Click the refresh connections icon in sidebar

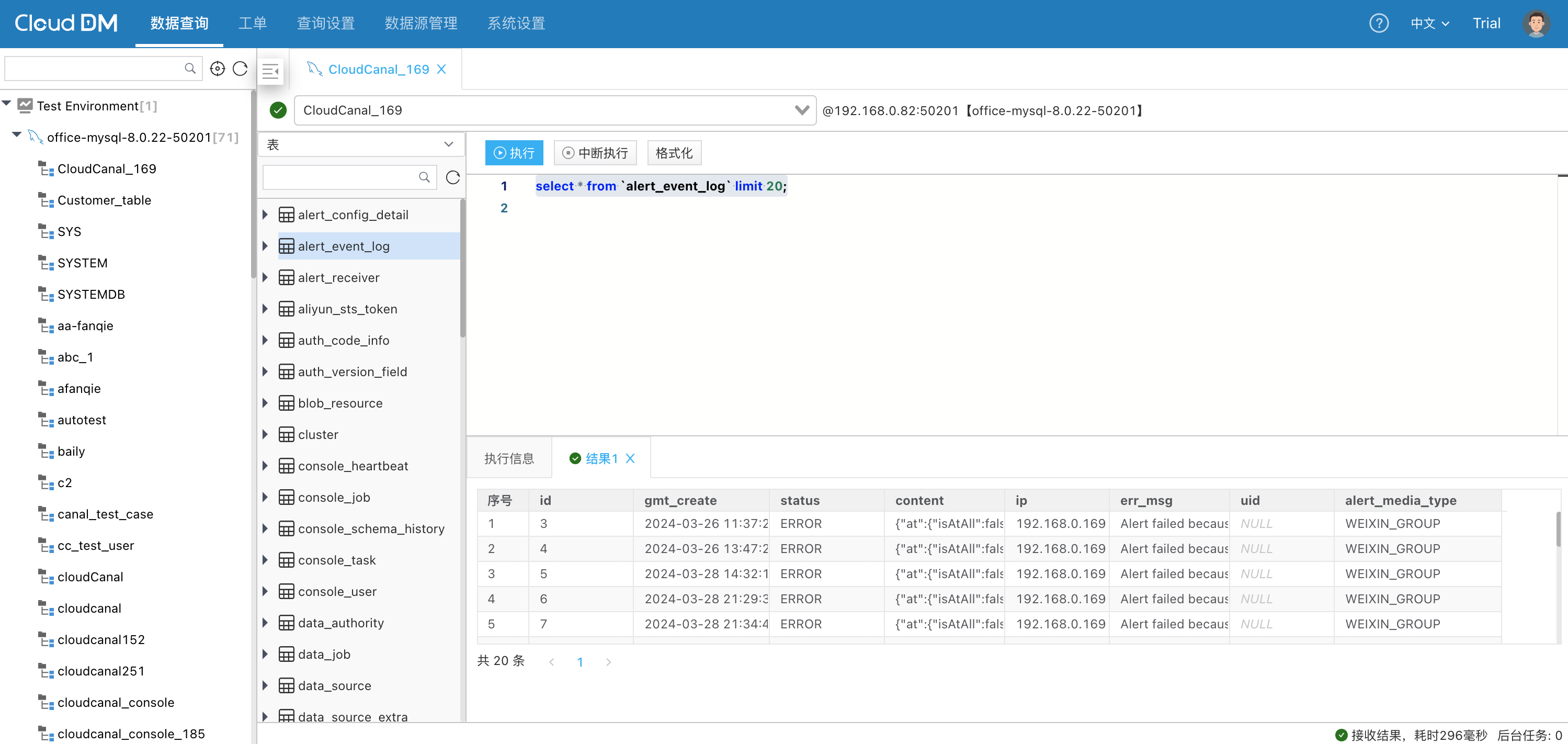coord(240,68)
